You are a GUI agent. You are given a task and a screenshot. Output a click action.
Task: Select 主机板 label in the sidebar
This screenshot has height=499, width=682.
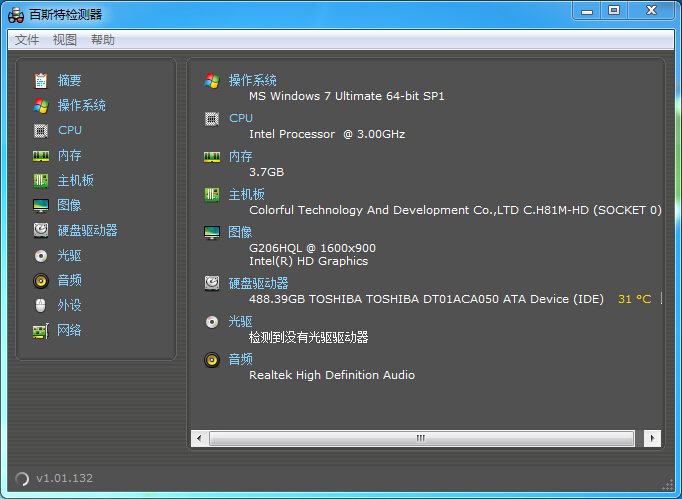pos(76,180)
